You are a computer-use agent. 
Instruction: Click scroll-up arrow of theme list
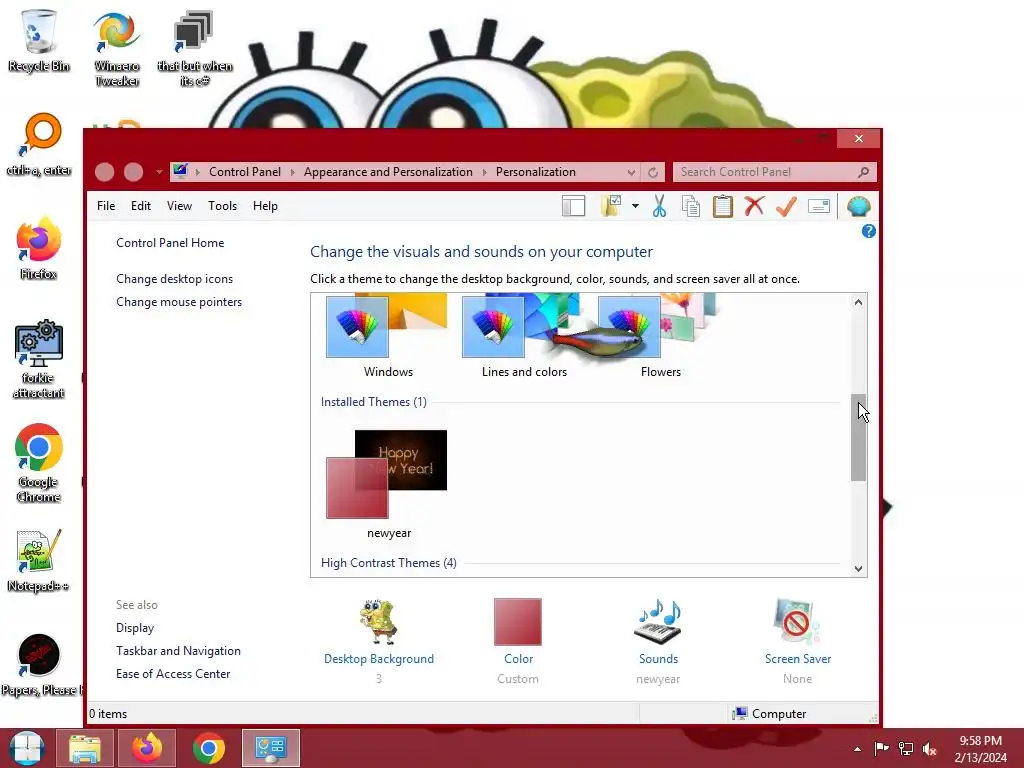click(858, 302)
